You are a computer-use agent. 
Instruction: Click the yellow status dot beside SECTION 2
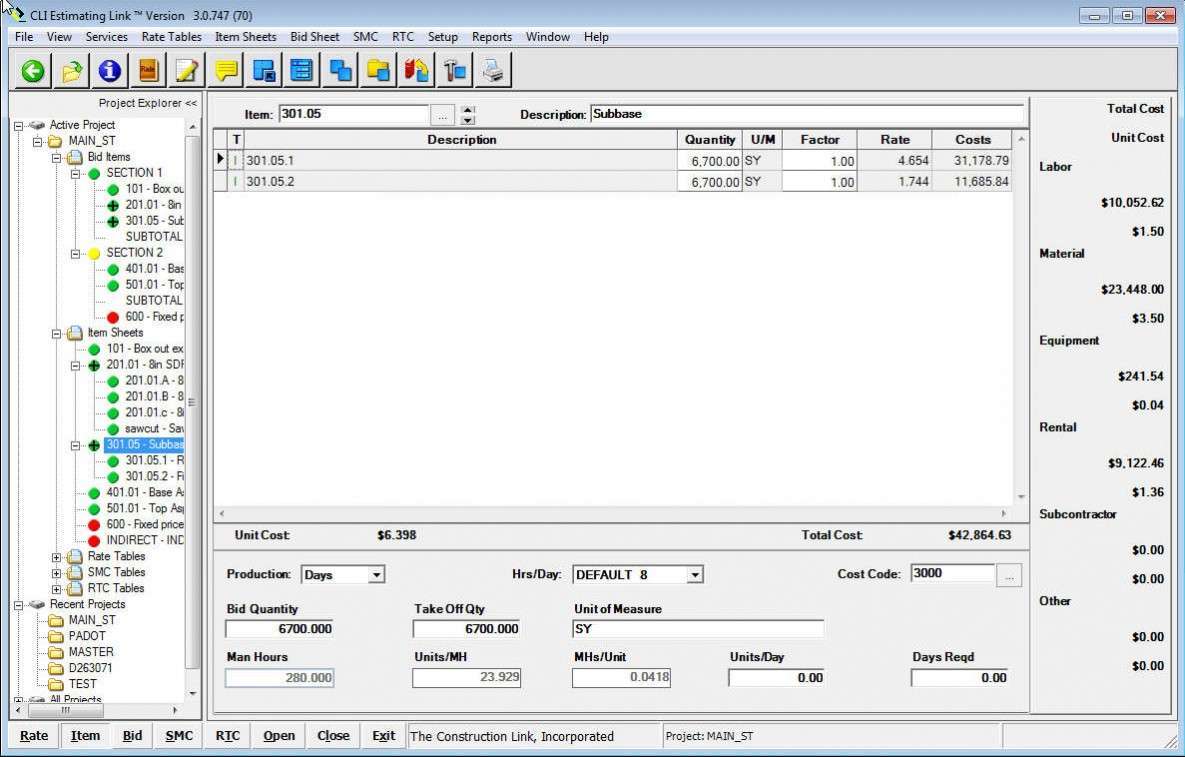94,253
